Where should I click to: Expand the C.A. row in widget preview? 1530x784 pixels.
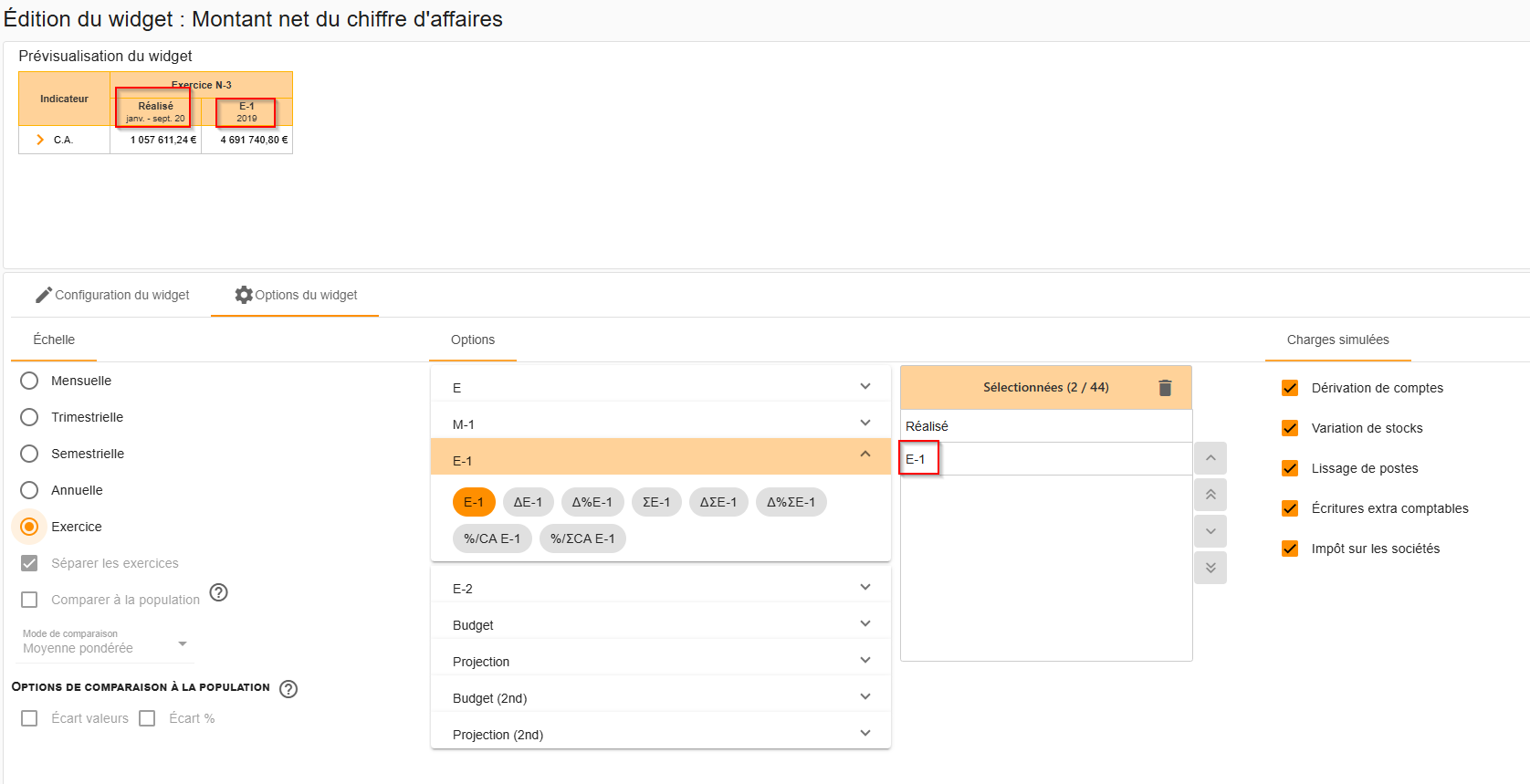coord(40,140)
